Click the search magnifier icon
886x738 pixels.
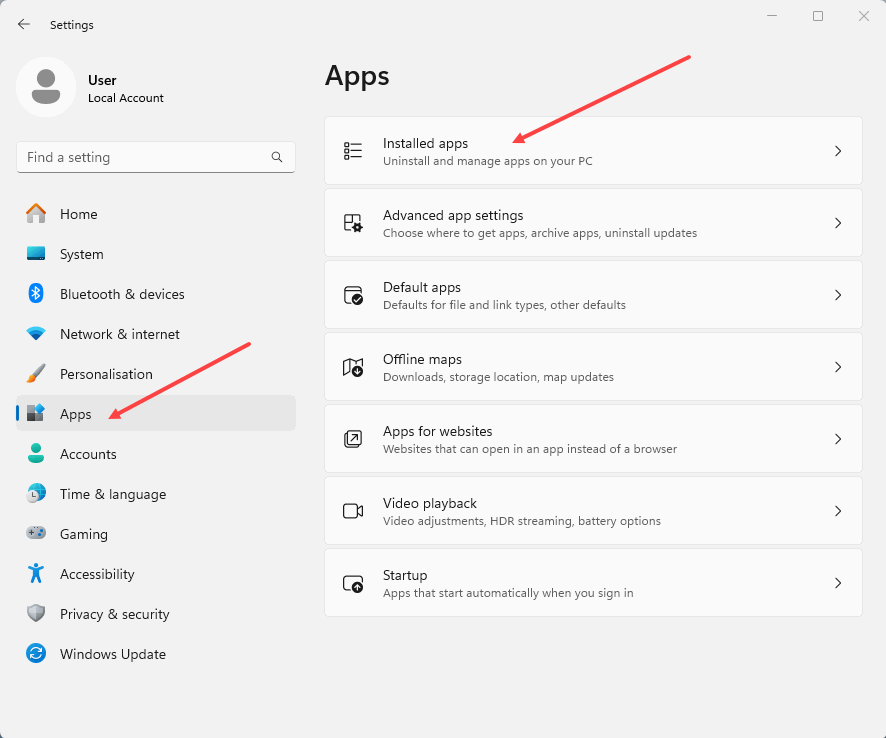tap(277, 157)
